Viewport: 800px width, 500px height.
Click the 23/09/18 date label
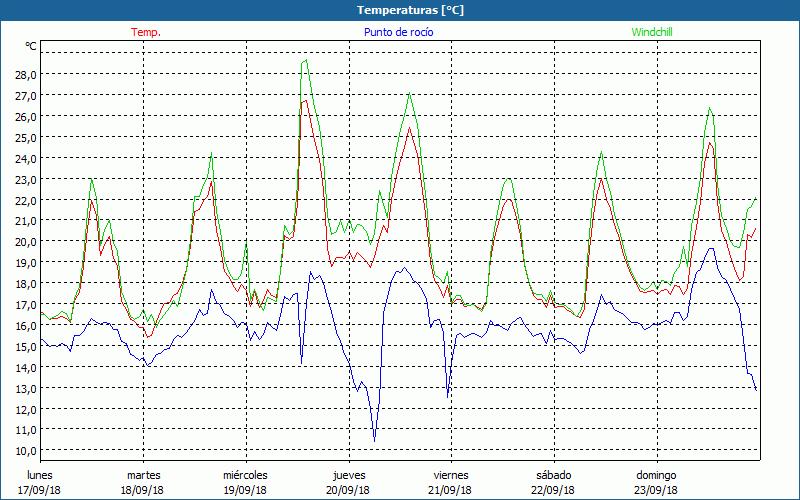656,490
